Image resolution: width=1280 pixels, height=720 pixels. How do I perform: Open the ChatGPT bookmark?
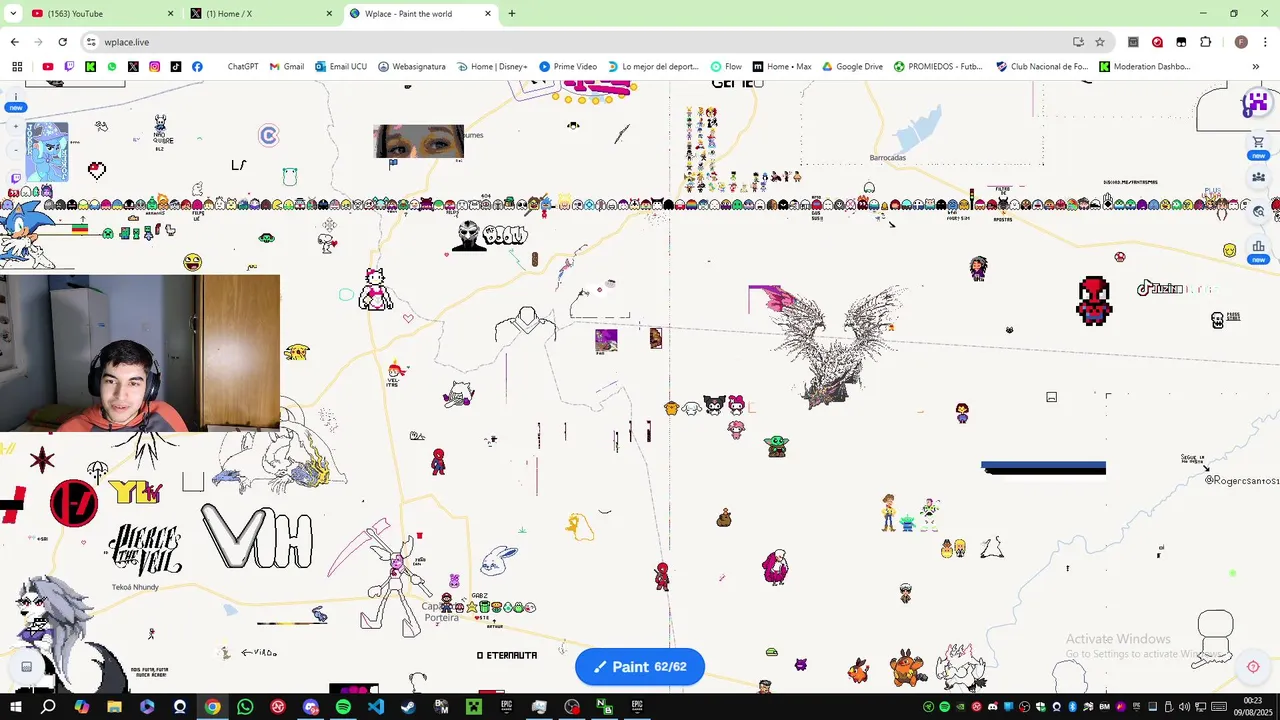tap(243, 67)
